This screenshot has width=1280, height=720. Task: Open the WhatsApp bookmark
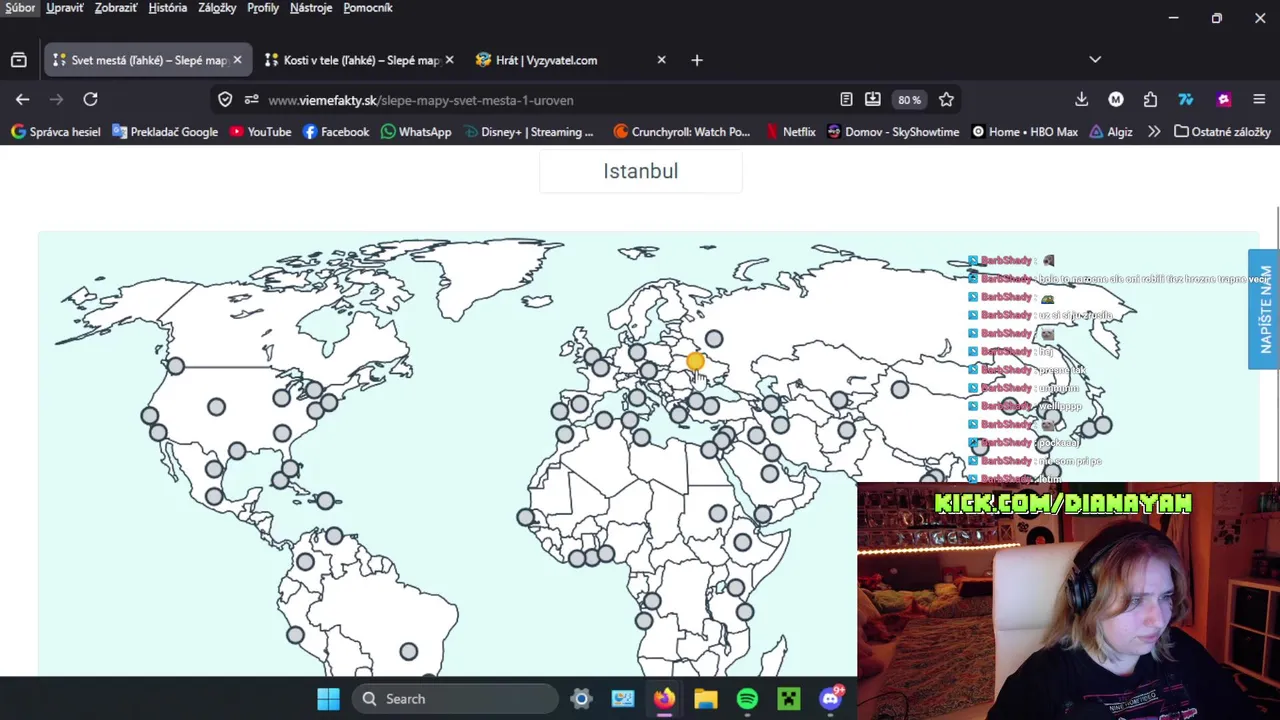[416, 132]
